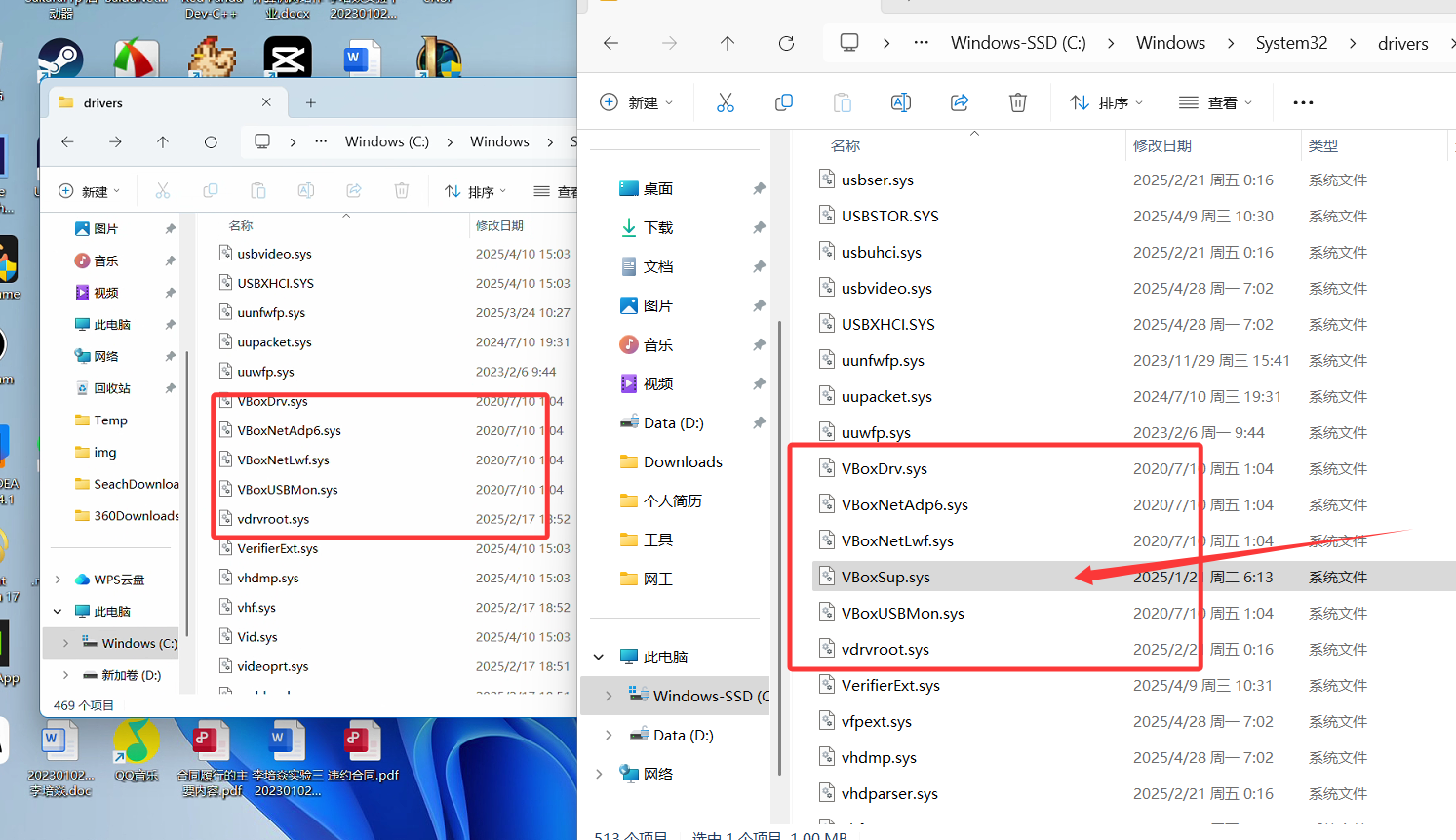Expand 网络 in right window tree

pos(599,774)
